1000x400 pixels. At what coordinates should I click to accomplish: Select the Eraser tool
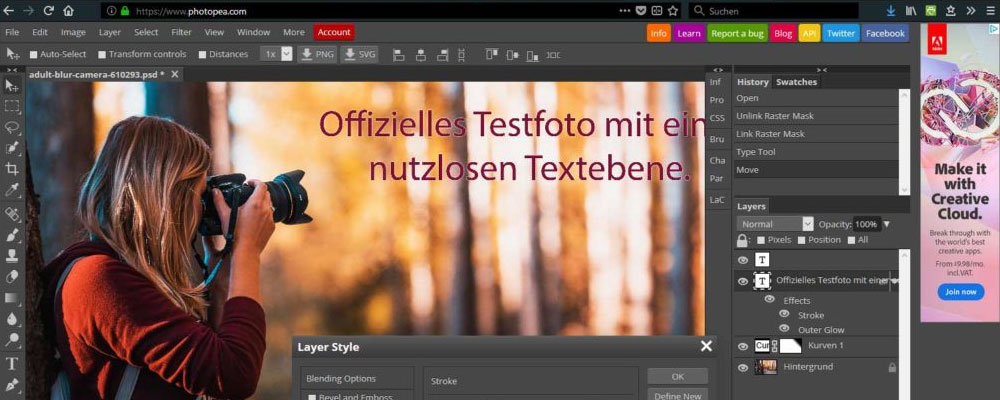tap(12, 277)
